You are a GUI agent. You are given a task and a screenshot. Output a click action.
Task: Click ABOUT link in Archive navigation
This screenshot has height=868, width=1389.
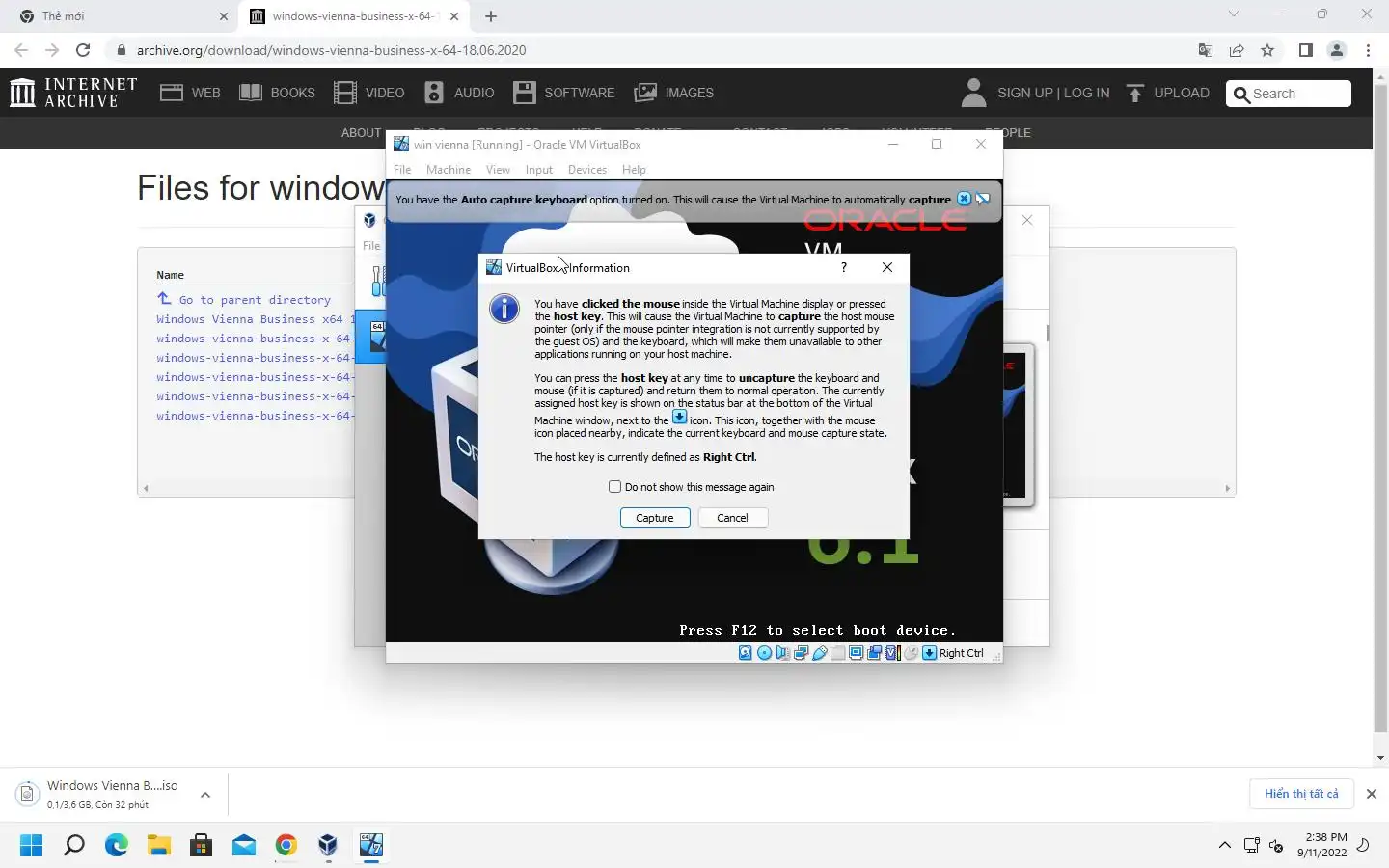(x=361, y=133)
